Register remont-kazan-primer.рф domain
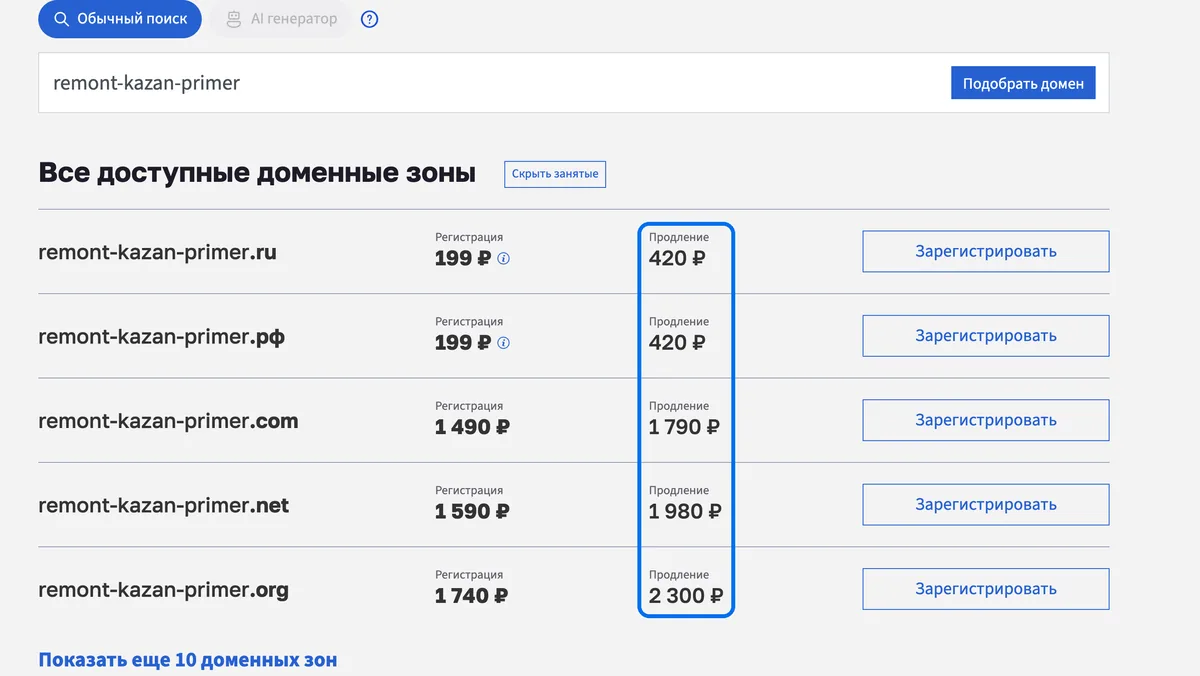Viewport: 1200px width, 676px height. point(986,336)
